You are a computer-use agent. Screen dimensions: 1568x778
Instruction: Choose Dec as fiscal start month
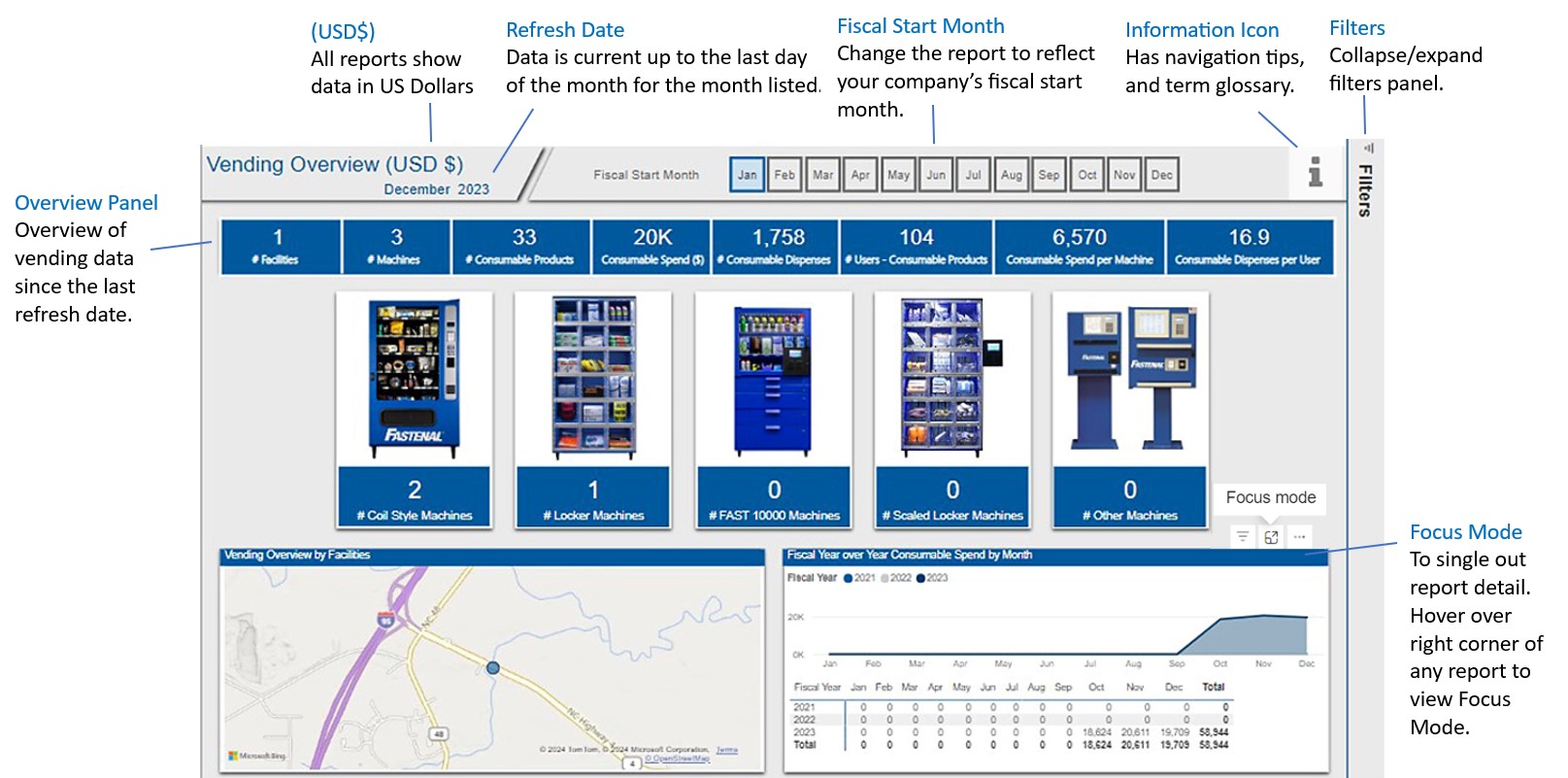pos(1161,175)
